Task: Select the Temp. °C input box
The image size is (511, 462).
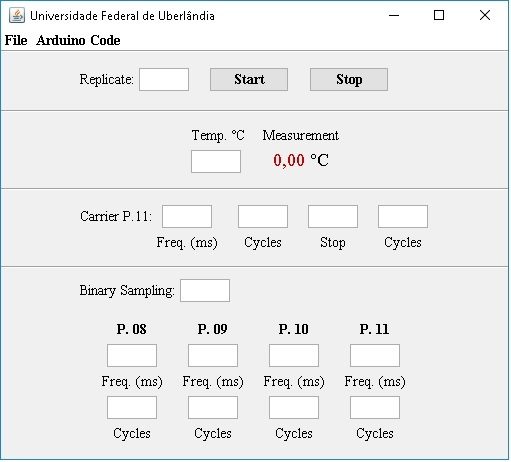Action: (216, 161)
